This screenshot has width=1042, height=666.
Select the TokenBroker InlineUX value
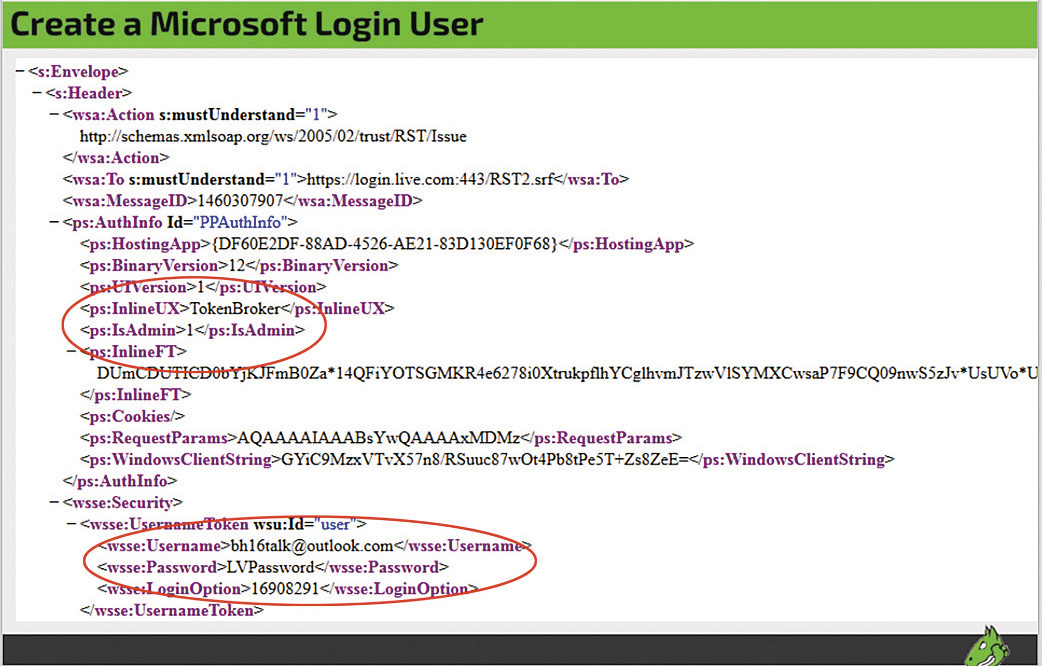click(235, 308)
